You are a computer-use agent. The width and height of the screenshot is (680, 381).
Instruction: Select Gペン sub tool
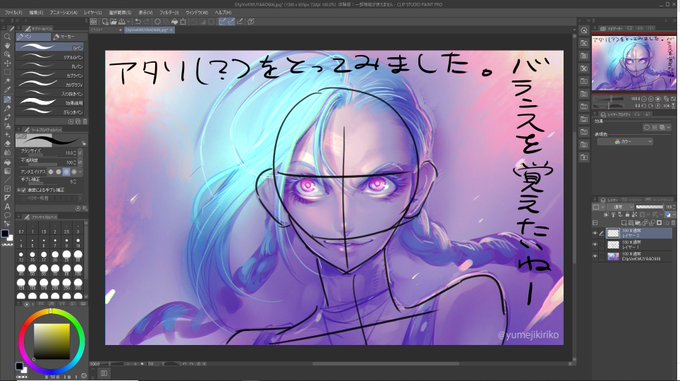tap(49, 47)
